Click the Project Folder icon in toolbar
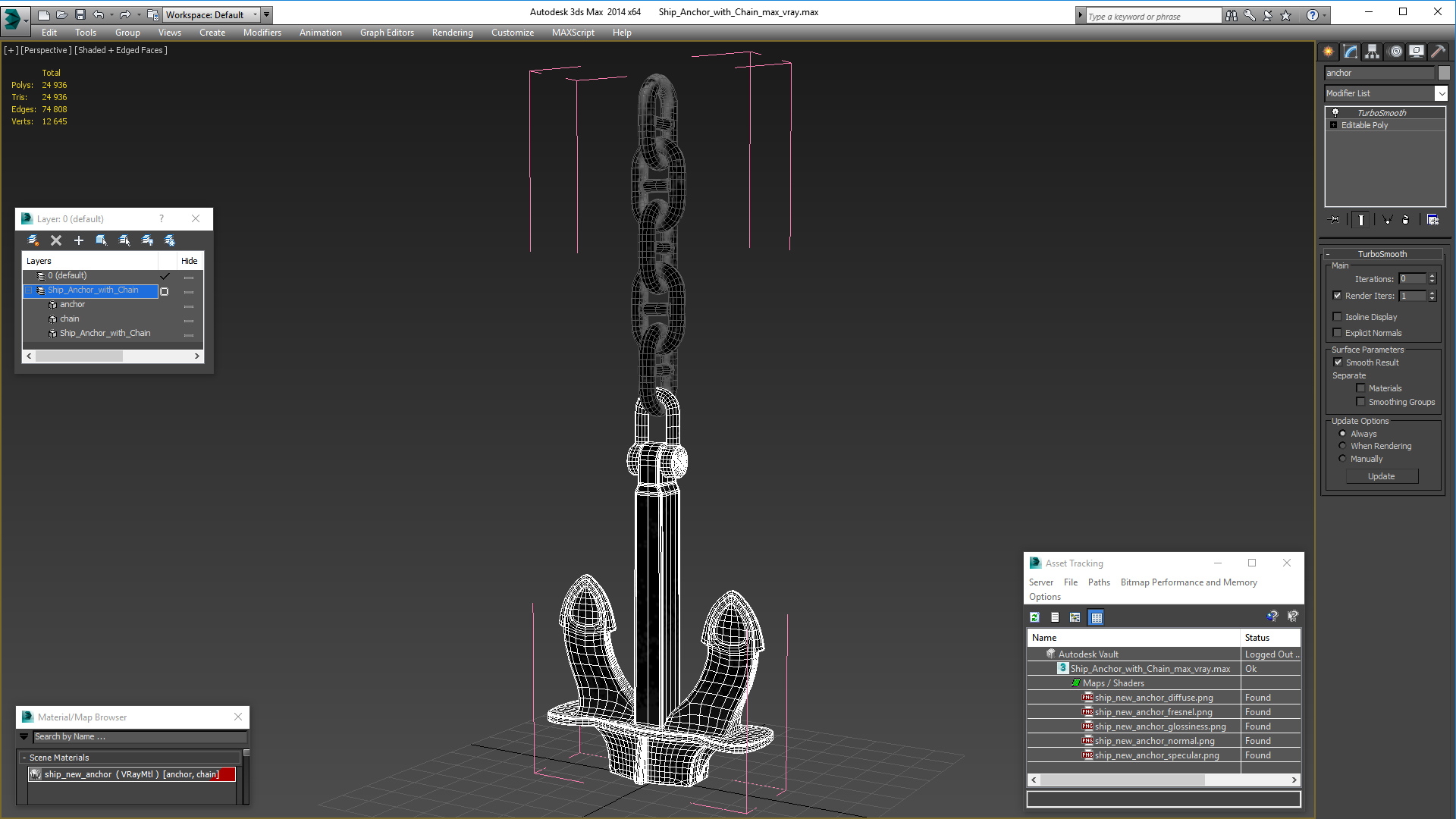This screenshot has height=819, width=1456. (x=152, y=14)
